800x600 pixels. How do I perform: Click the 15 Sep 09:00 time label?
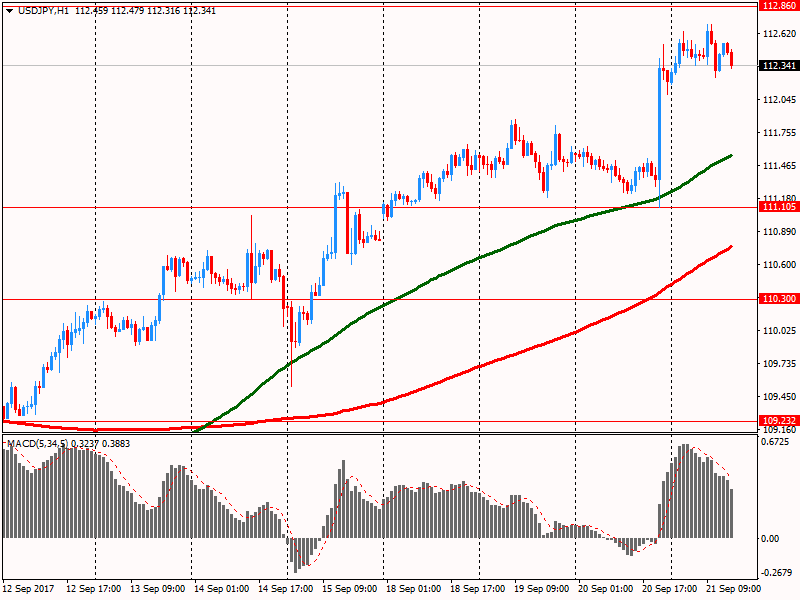349,588
